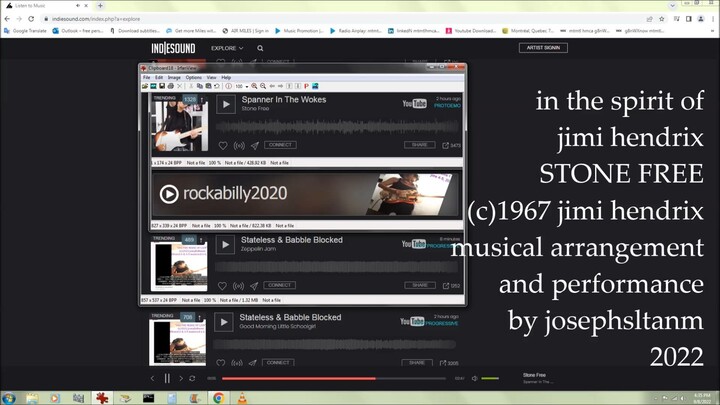Click the Zoom Out magnifier in IrfanView

click(263, 86)
